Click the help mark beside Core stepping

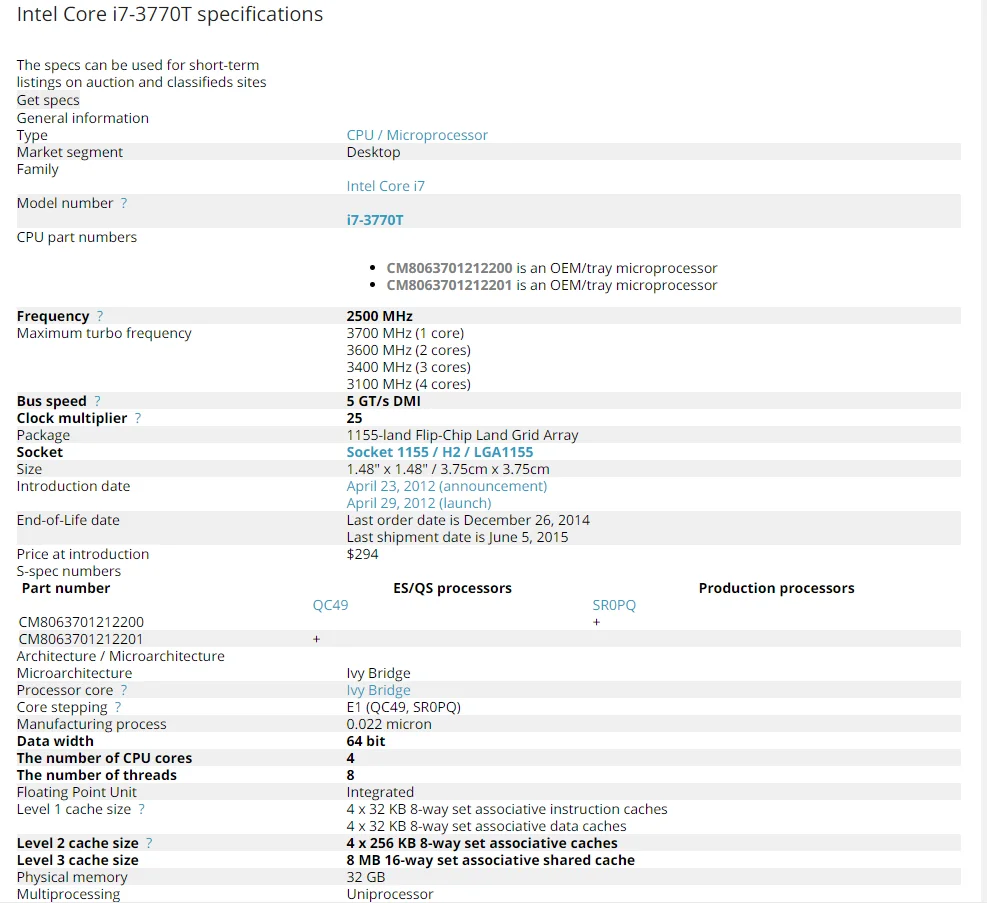point(118,707)
